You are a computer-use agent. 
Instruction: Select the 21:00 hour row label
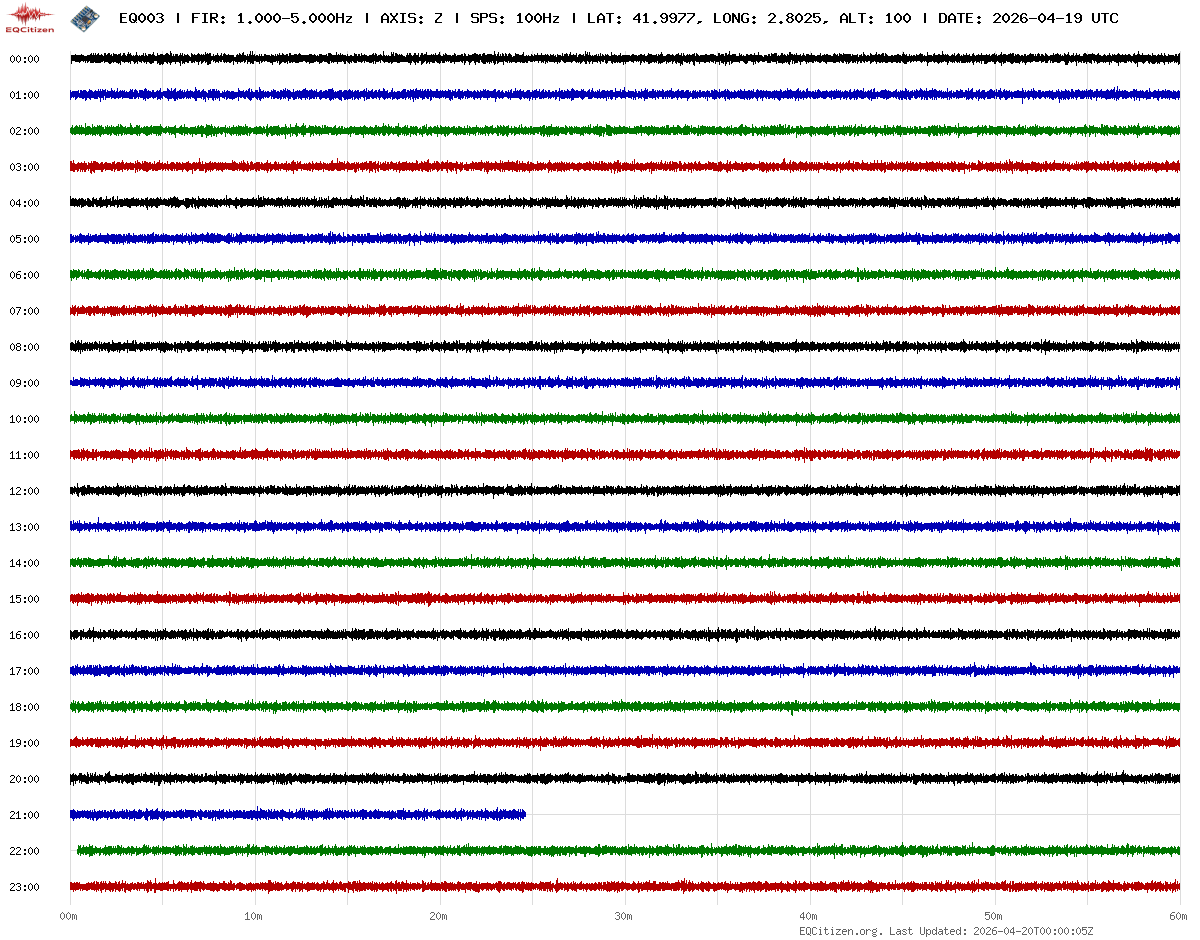point(24,816)
